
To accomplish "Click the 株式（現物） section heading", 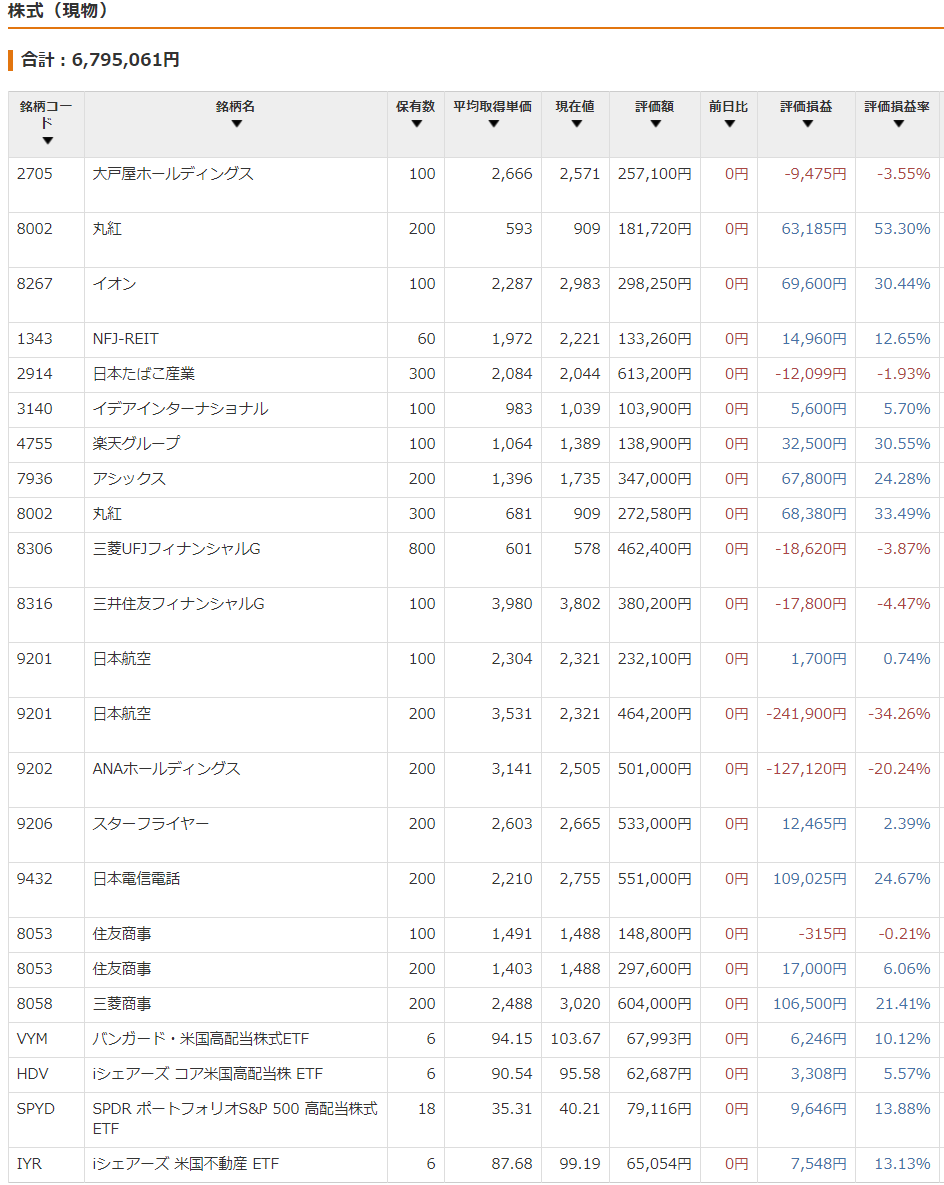I will click(61, 11).
